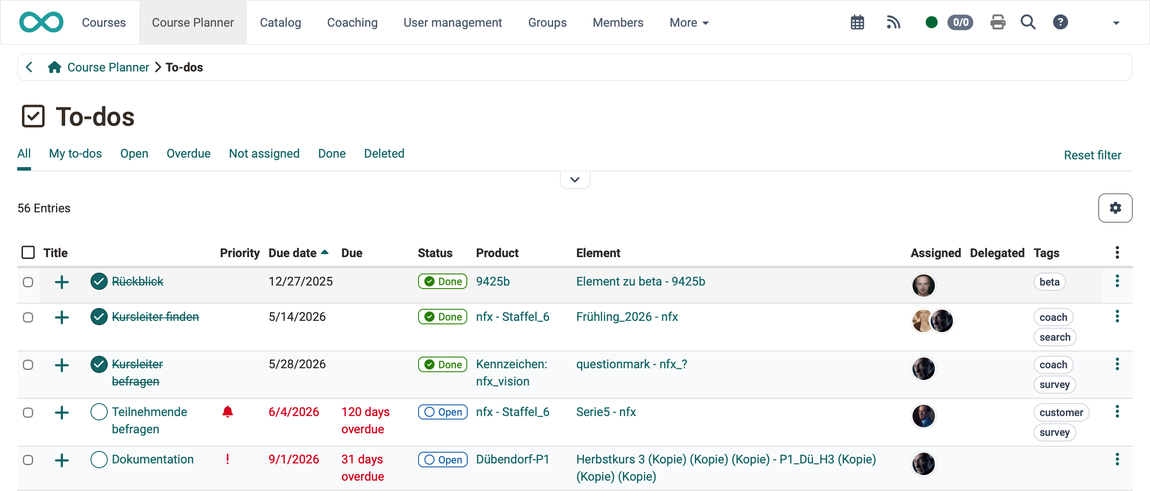Select the Kursleiter befragen row checkbox
Screen dimensions: 1150x491
click(28, 365)
